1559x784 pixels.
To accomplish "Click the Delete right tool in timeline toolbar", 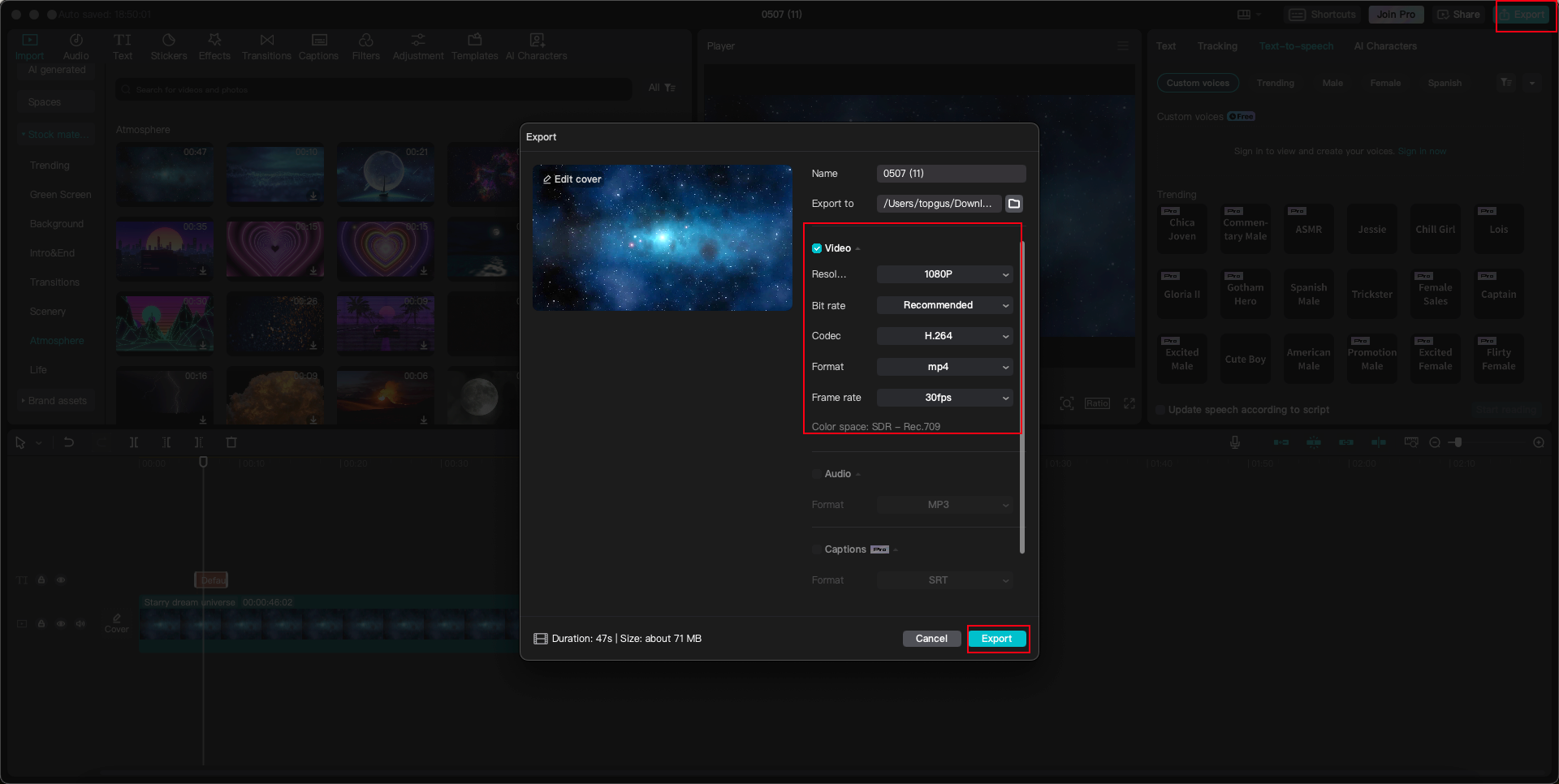I will (x=199, y=442).
